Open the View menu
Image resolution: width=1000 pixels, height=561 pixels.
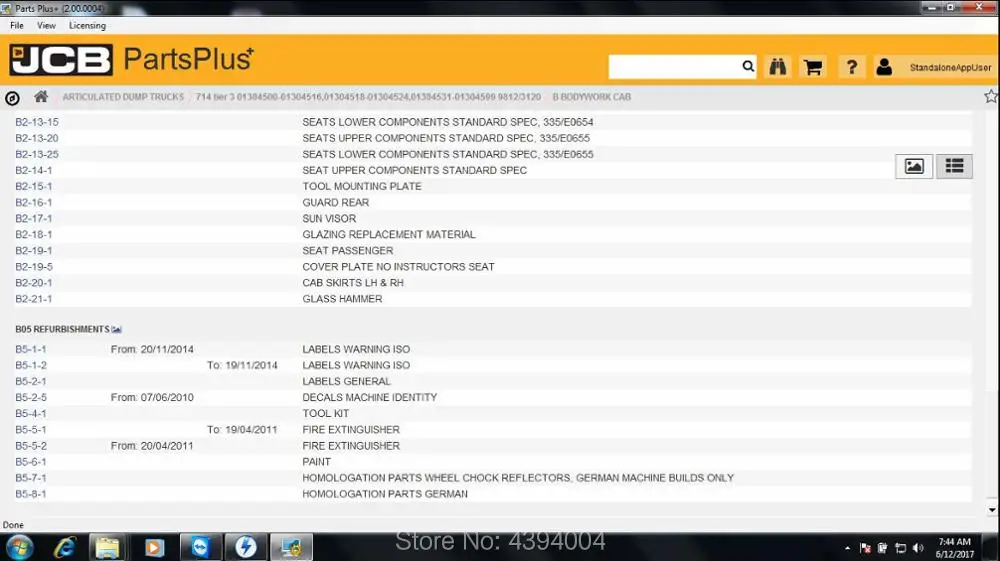tap(46, 26)
